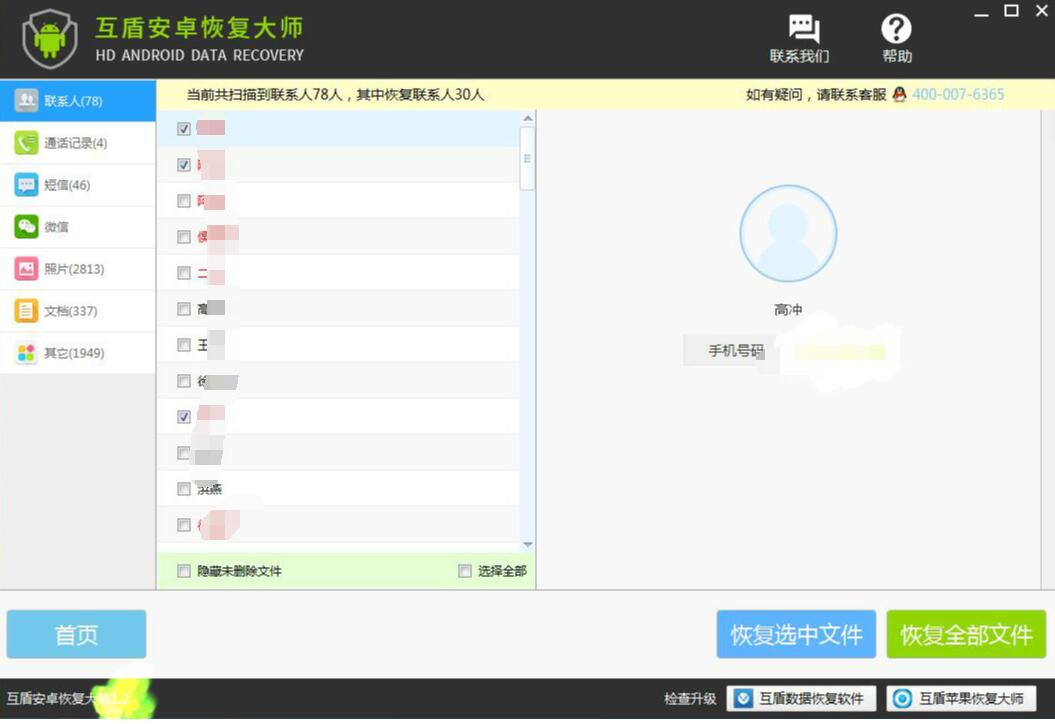
Task: Go to 首页 home button
Action: 76,634
